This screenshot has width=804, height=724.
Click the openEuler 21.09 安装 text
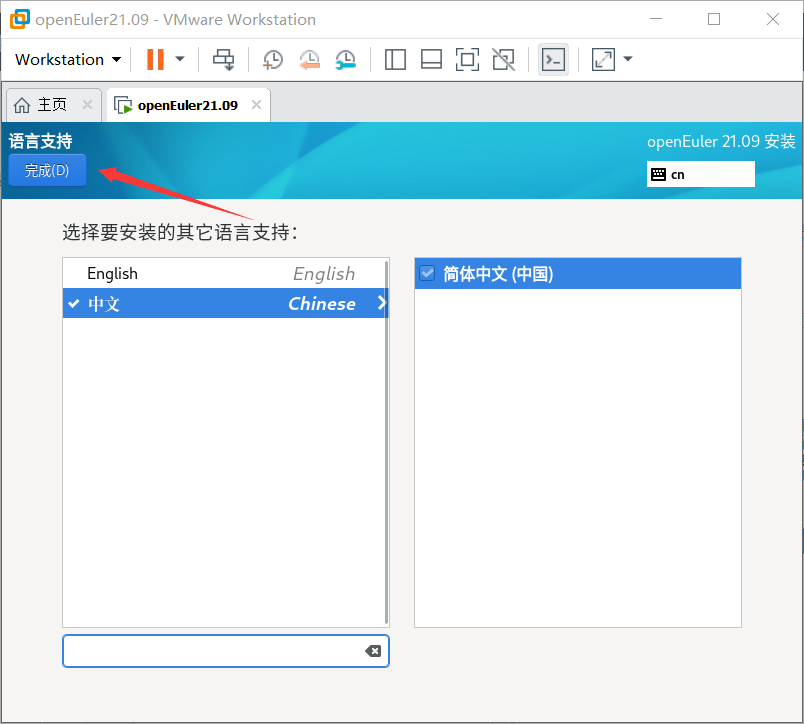[721, 141]
